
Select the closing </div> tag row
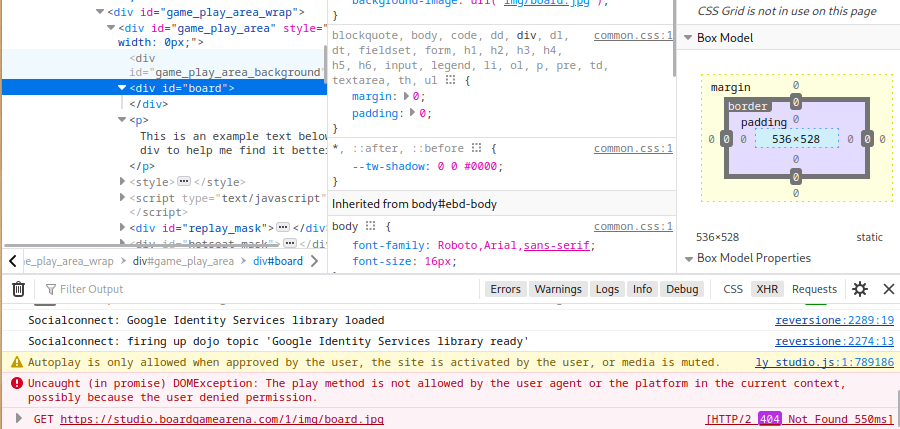[149, 104]
